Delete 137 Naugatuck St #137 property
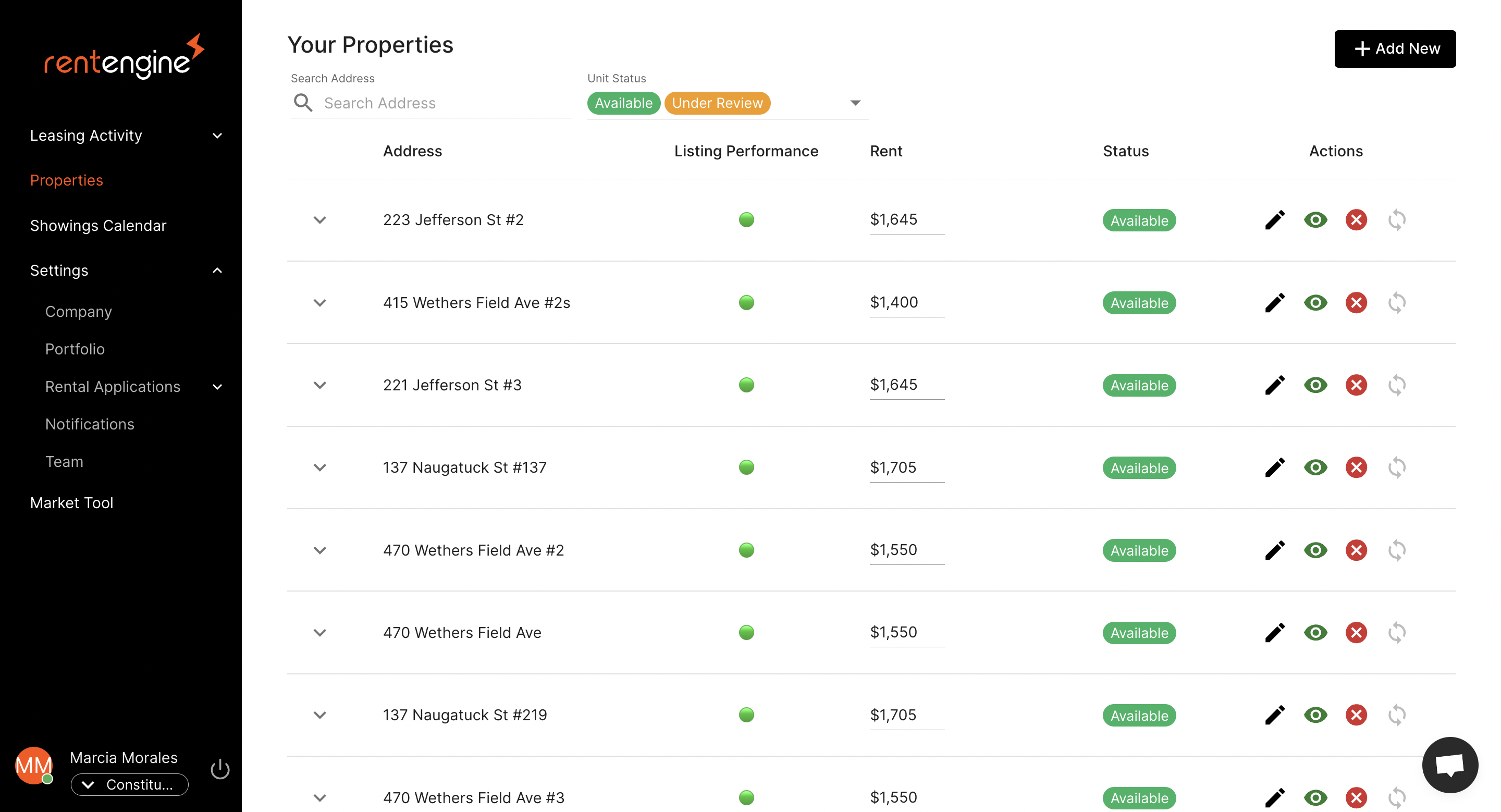 coord(1356,467)
